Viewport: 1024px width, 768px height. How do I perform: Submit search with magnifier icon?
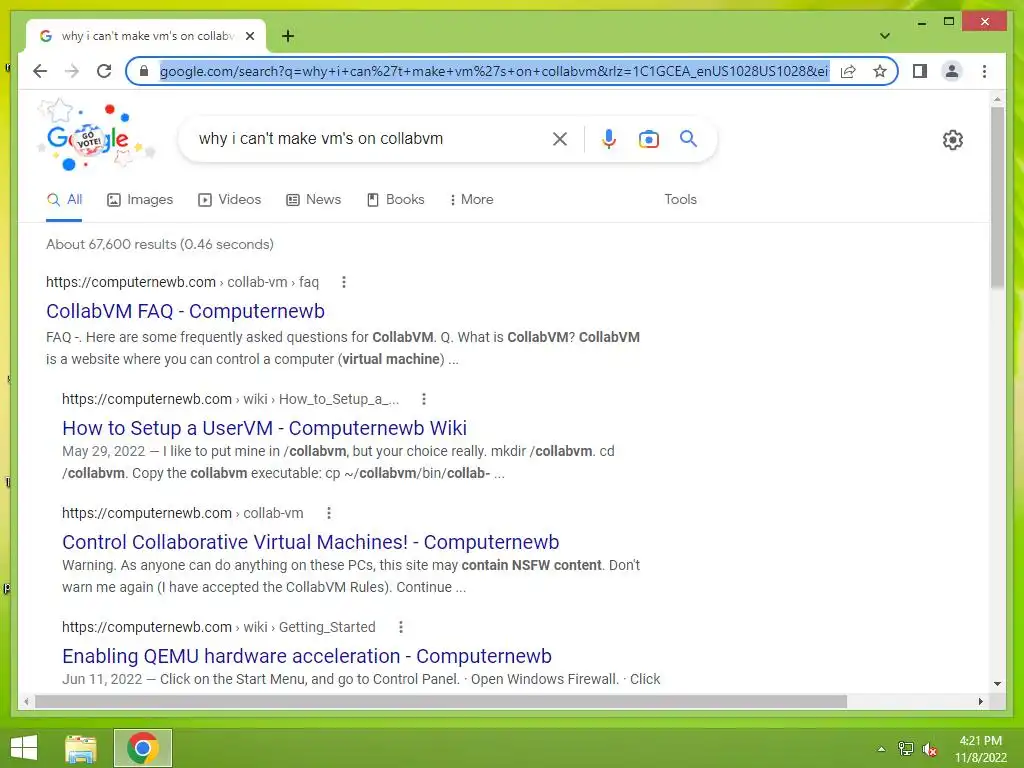(x=688, y=138)
